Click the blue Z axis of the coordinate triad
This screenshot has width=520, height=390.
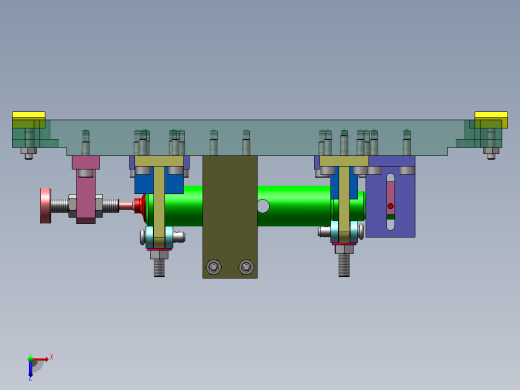click(30, 369)
